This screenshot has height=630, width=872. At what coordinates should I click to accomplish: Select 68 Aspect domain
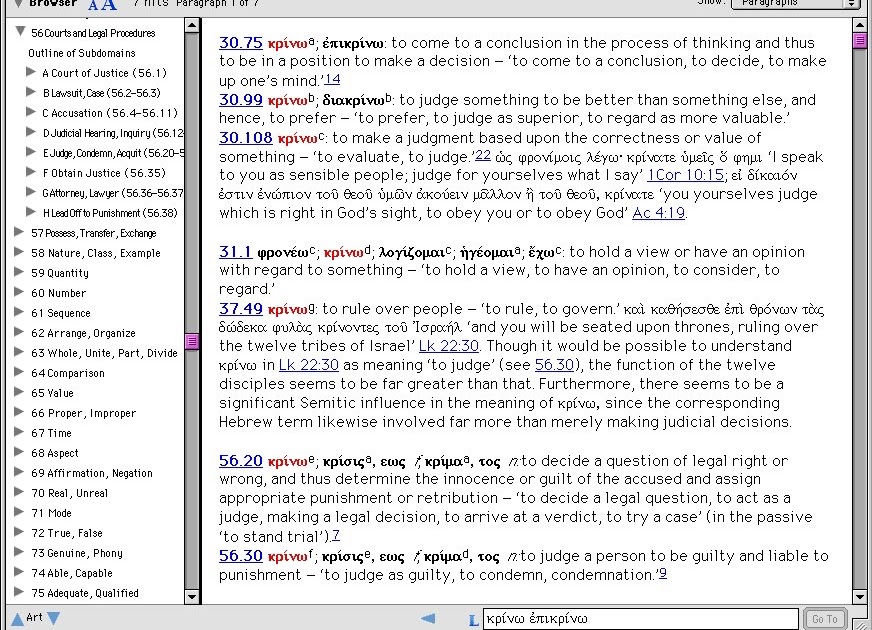(54, 453)
